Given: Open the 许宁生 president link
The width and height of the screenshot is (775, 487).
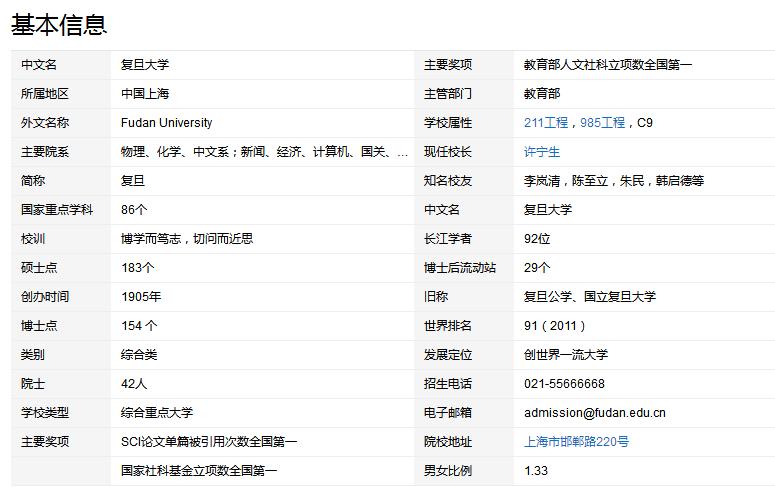Looking at the screenshot, I should (542, 152).
